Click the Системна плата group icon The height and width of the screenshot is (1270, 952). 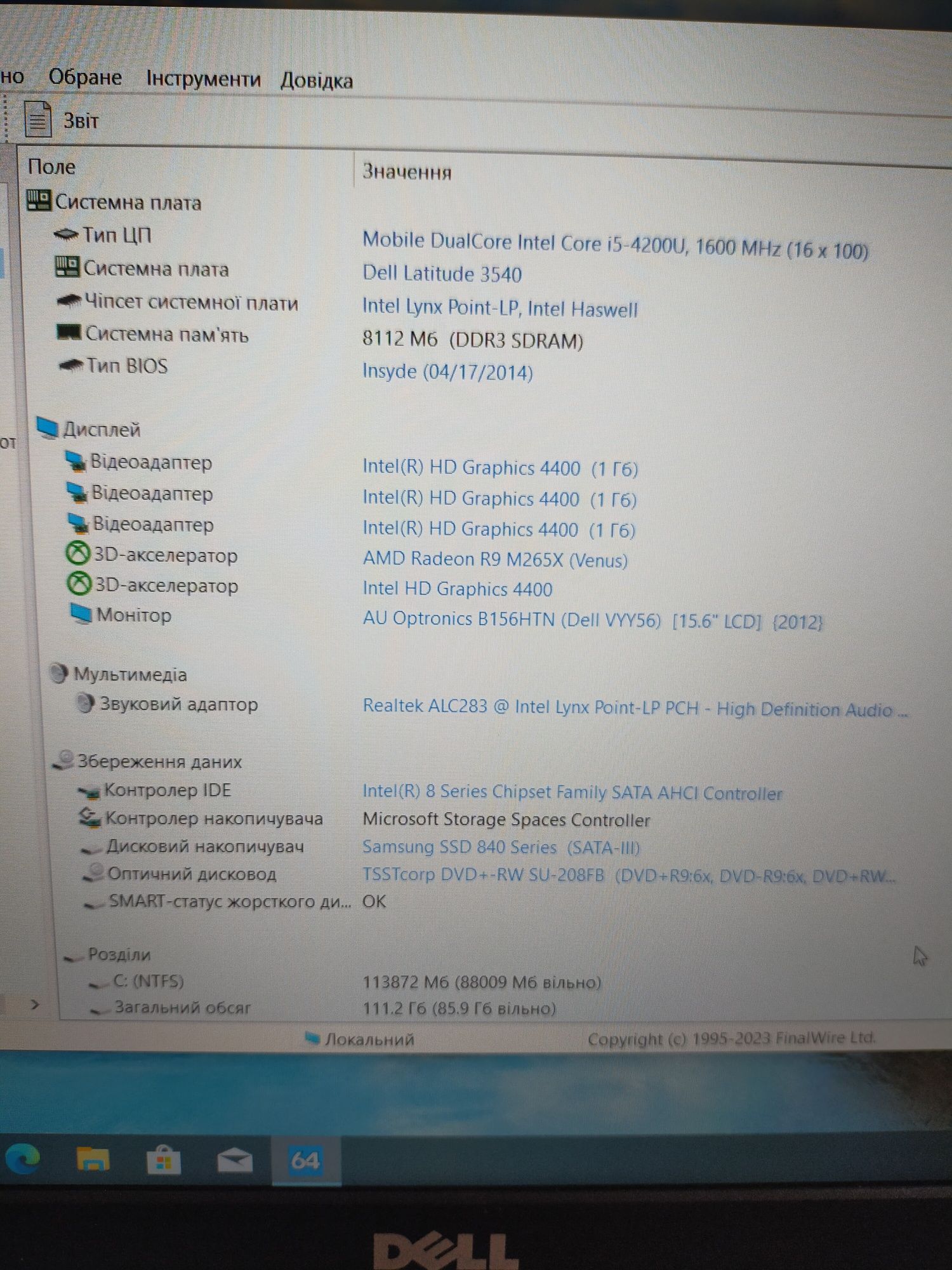[x=39, y=200]
